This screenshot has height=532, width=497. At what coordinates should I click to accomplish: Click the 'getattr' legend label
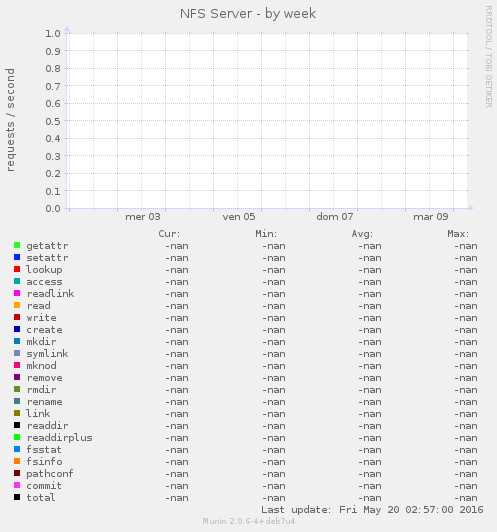47,246
